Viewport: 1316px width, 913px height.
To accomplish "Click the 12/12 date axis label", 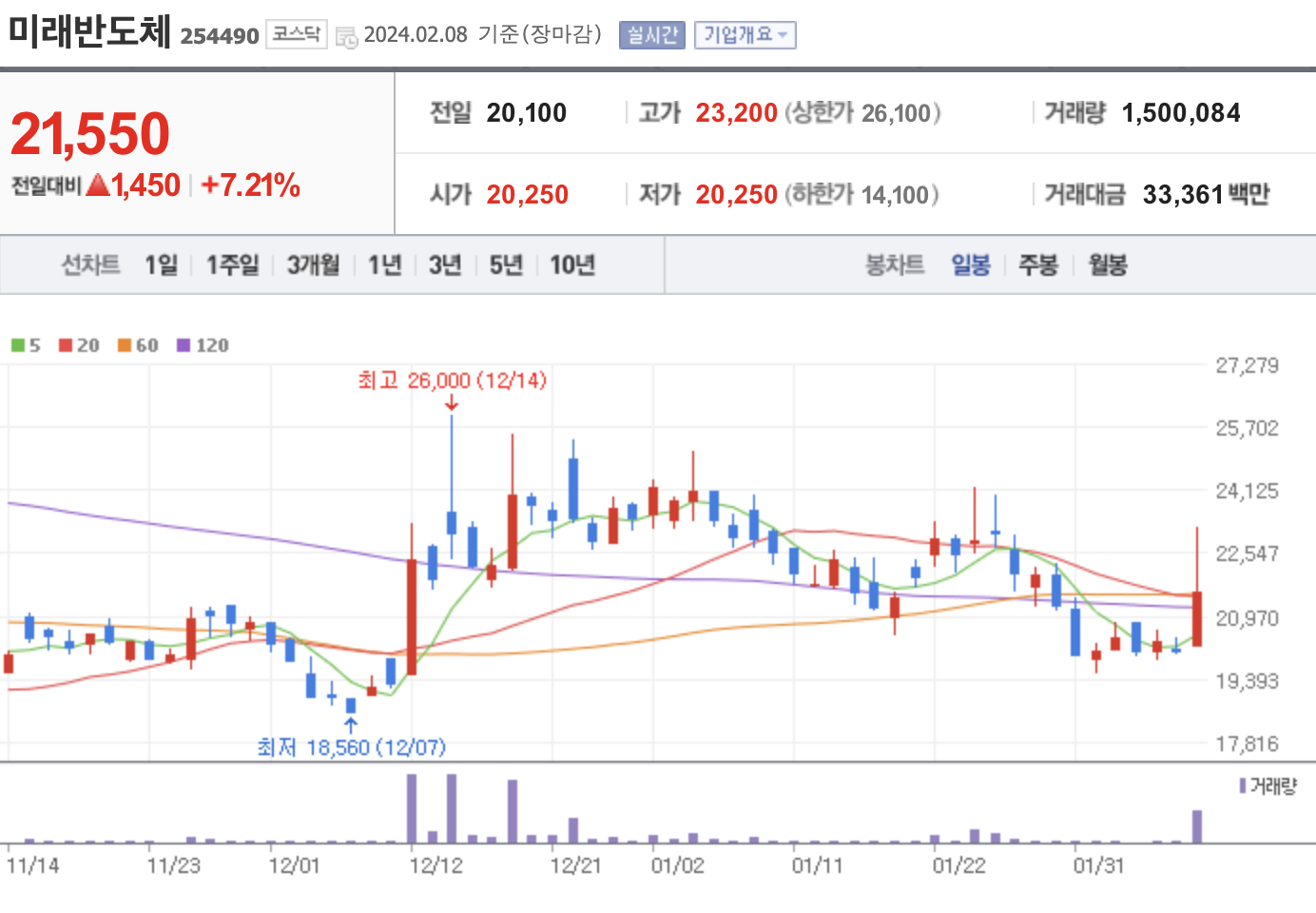I will pos(435,865).
